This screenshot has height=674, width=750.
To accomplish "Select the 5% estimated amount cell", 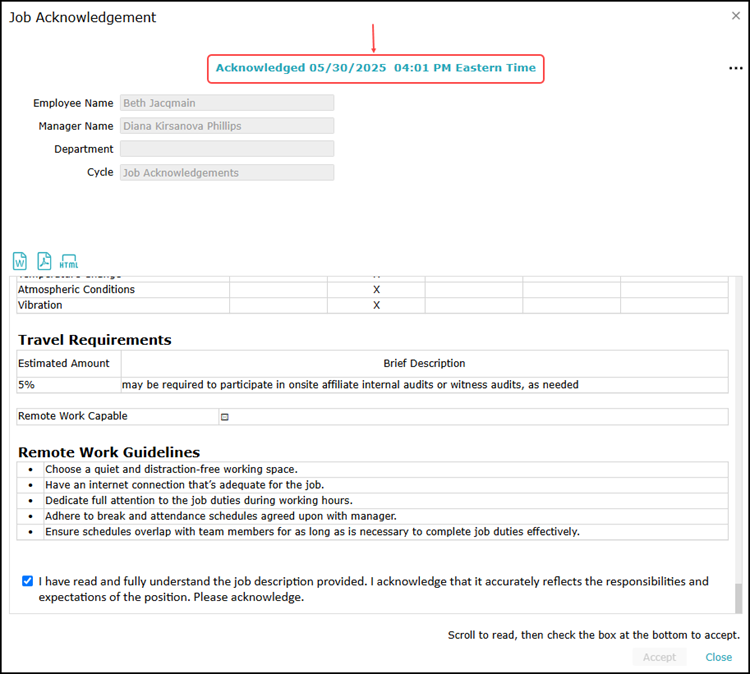I will 68,385.
